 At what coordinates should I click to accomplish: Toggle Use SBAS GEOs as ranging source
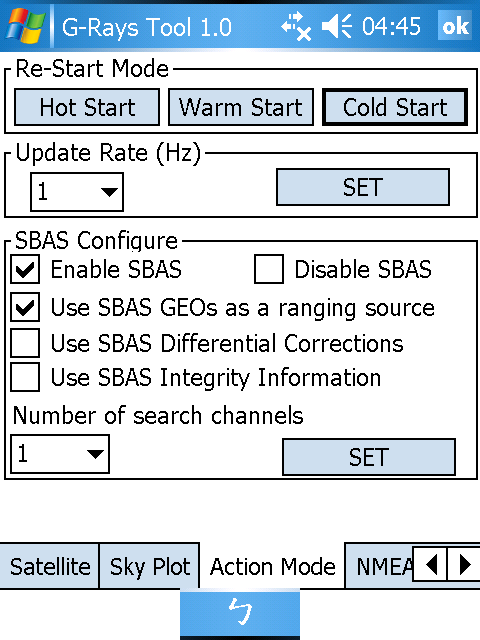(x=25, y=307)
